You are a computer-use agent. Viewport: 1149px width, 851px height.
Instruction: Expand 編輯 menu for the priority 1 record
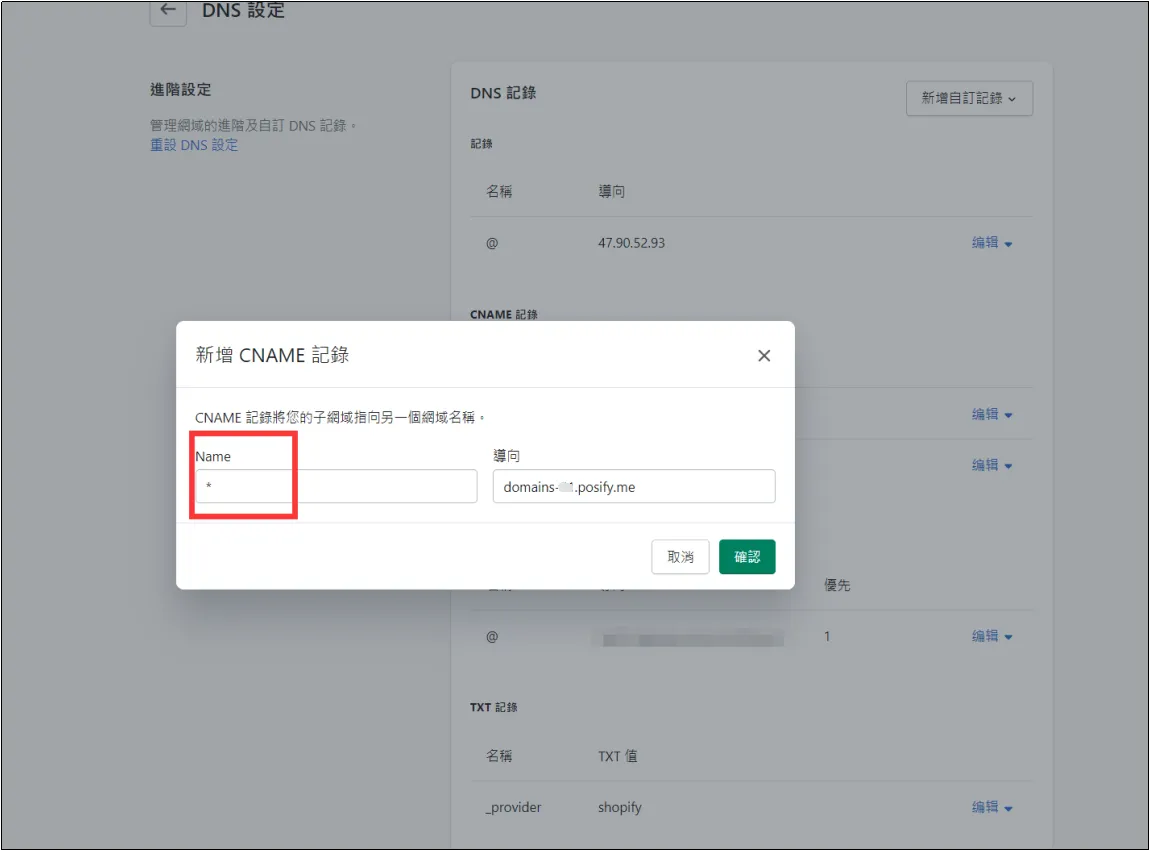pyautogui.click(x=992, y=636)
